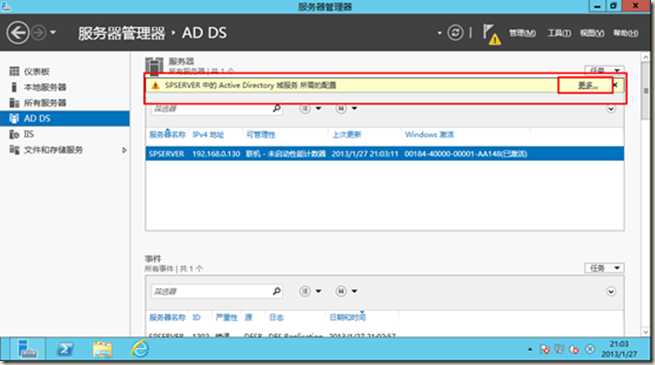Click the search magnifier in events filter
The width and height of the screenshot is (655, 365).
coord(277,291)
